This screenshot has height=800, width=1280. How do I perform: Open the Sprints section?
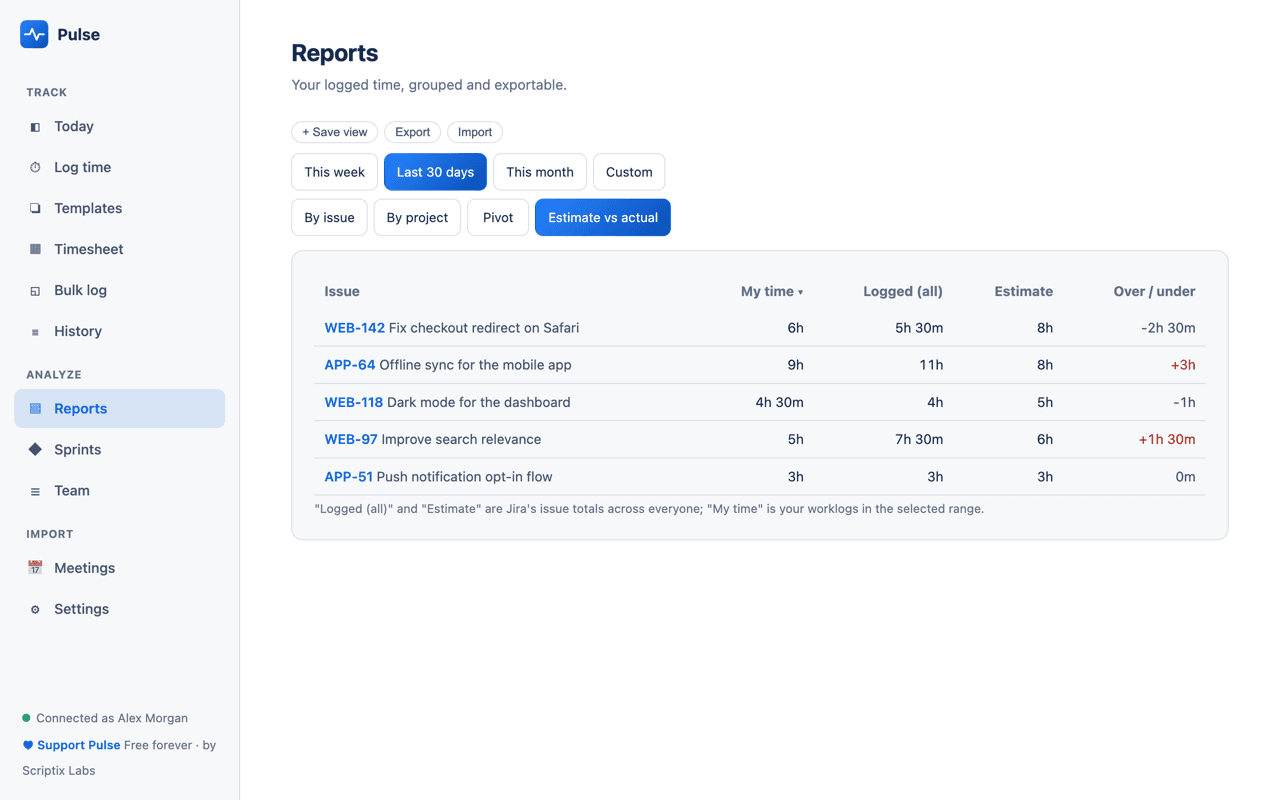(119, 450)
